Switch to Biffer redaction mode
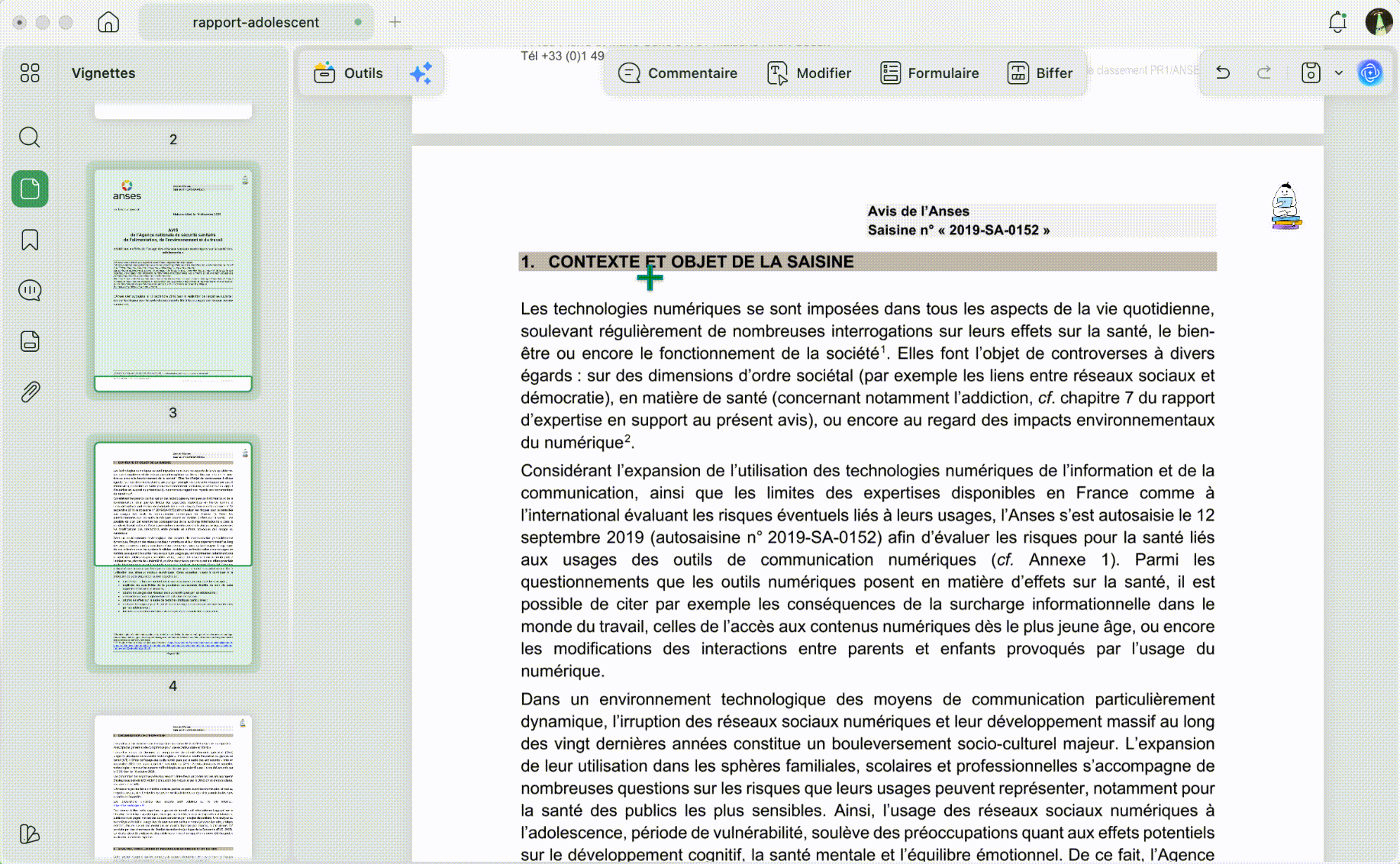Image resolution: width=1400 pixels, height=864 pixels. [1040, 73]
